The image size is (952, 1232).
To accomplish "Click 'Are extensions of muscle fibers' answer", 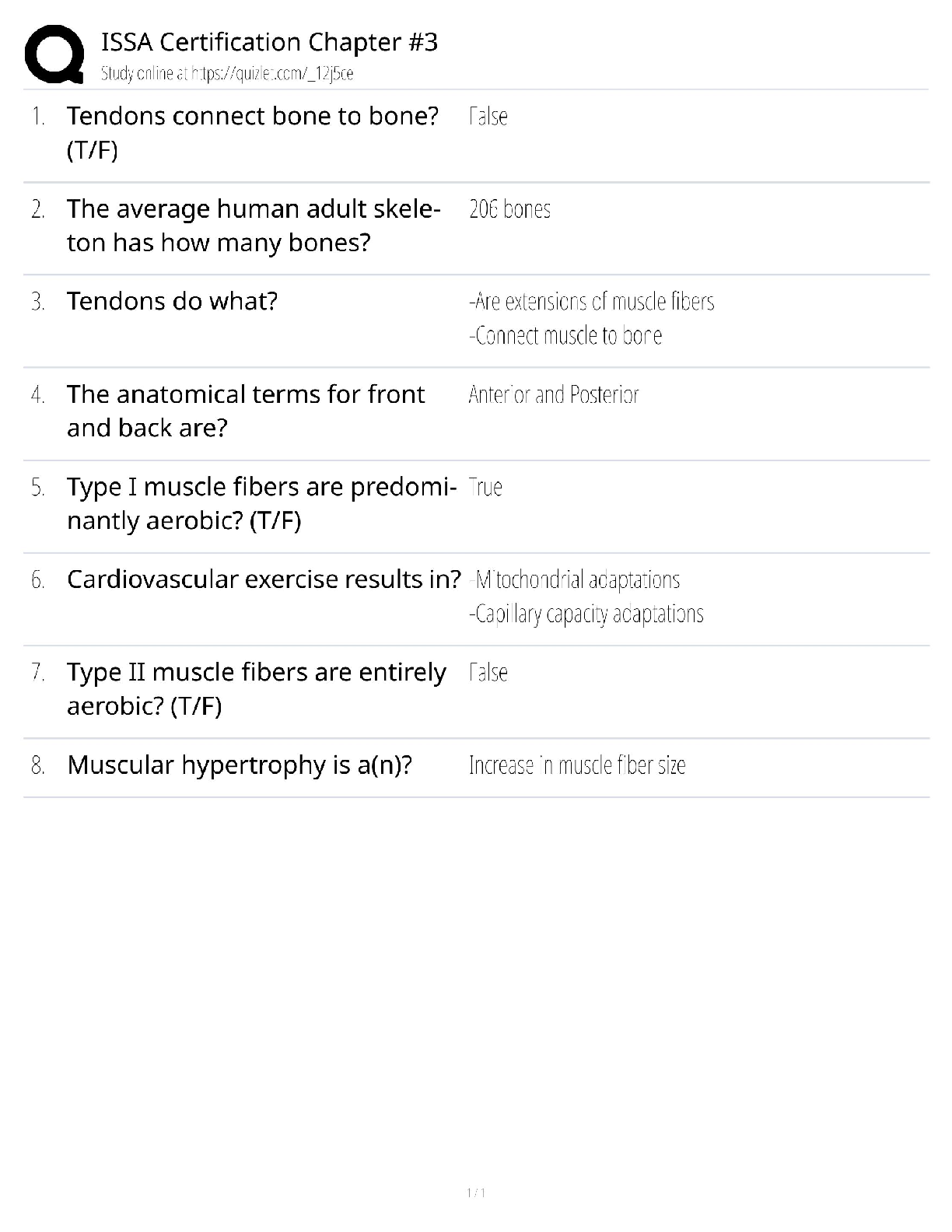I will click(x=591, y=301).
